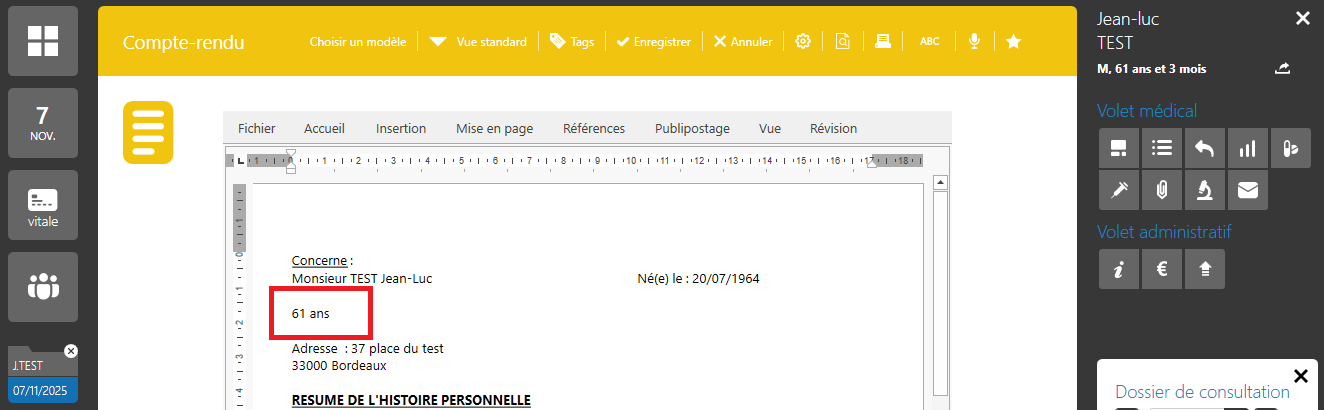Open the euro billing icon
1324x410 pixels.
click(1162, 269)
